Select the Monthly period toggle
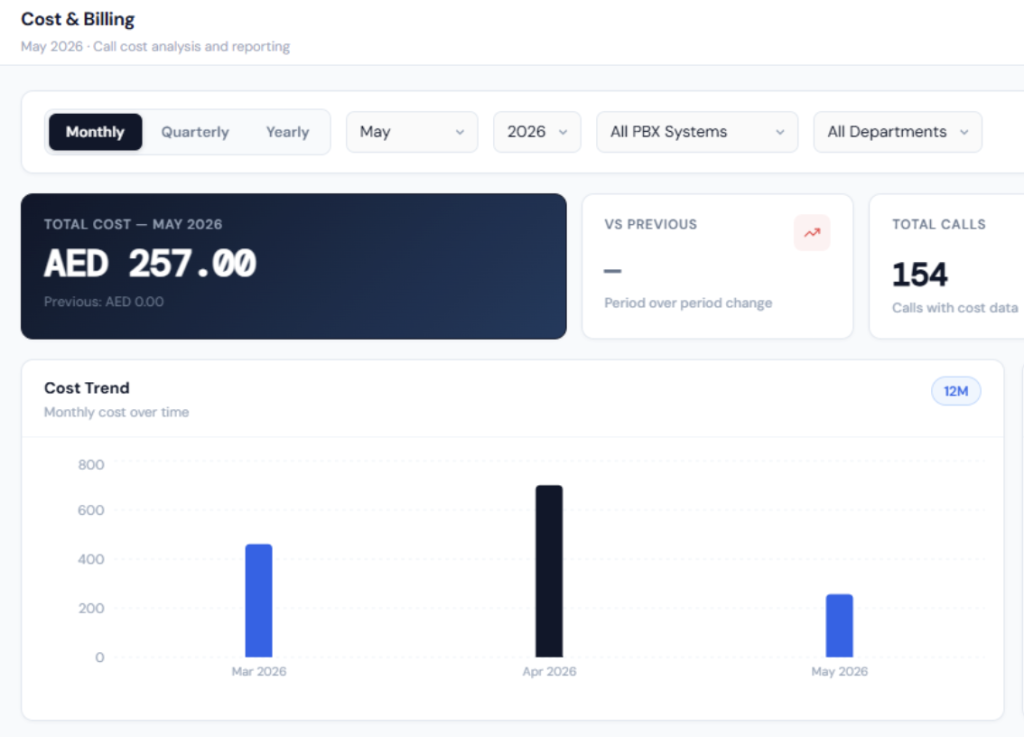 pyautogui.click(x=95, y=132)
